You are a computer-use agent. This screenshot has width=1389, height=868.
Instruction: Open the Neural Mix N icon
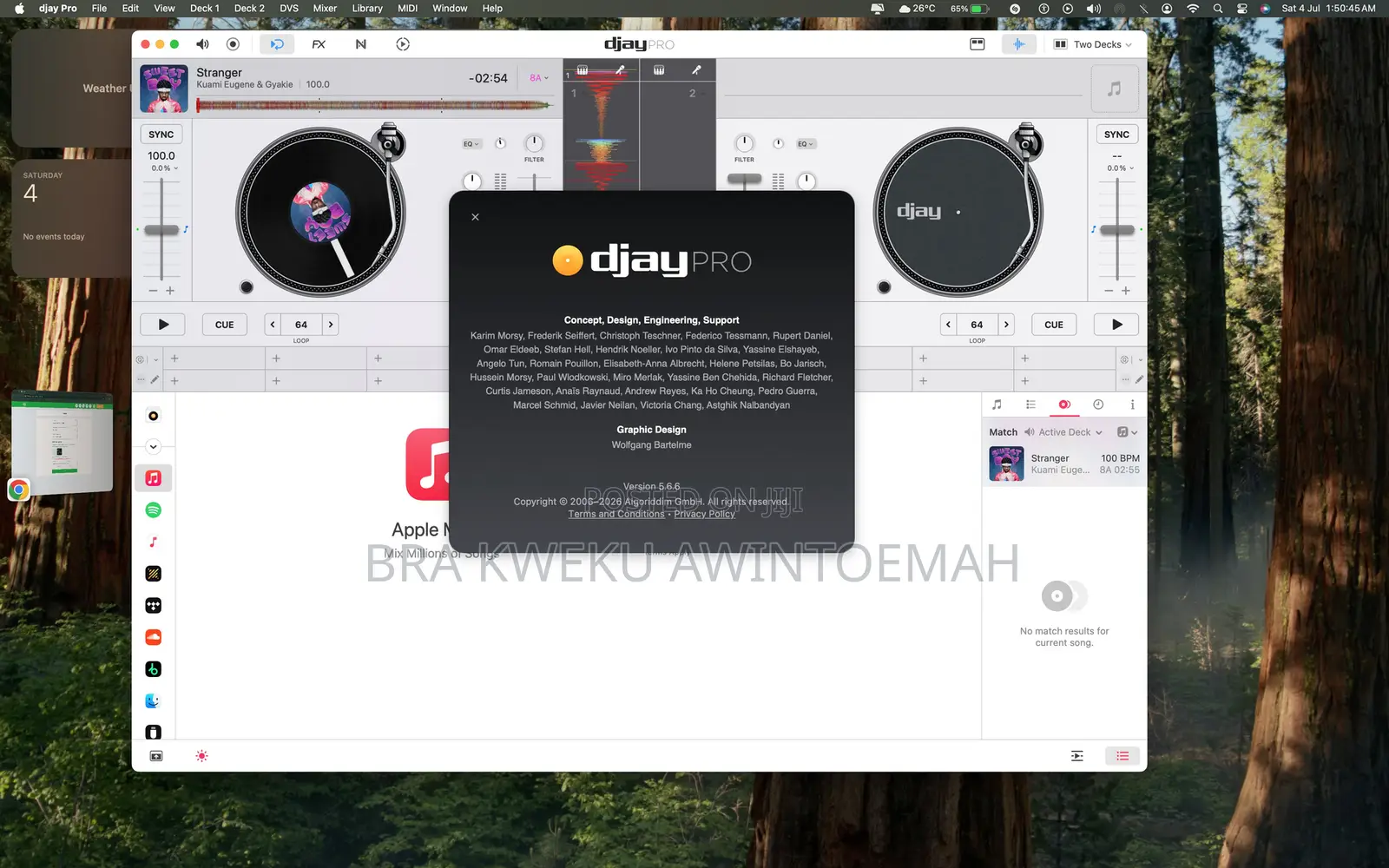(361, 44)
